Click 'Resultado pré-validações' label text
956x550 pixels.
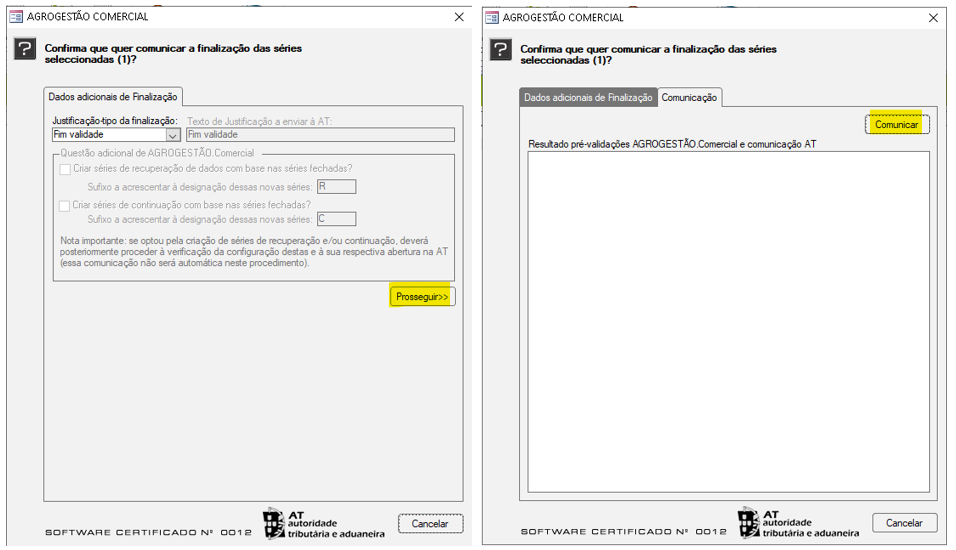672,145
